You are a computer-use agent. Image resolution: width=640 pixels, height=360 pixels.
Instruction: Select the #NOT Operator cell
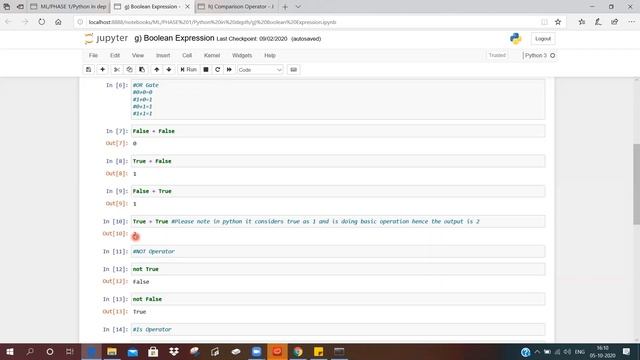coord(338,251)
